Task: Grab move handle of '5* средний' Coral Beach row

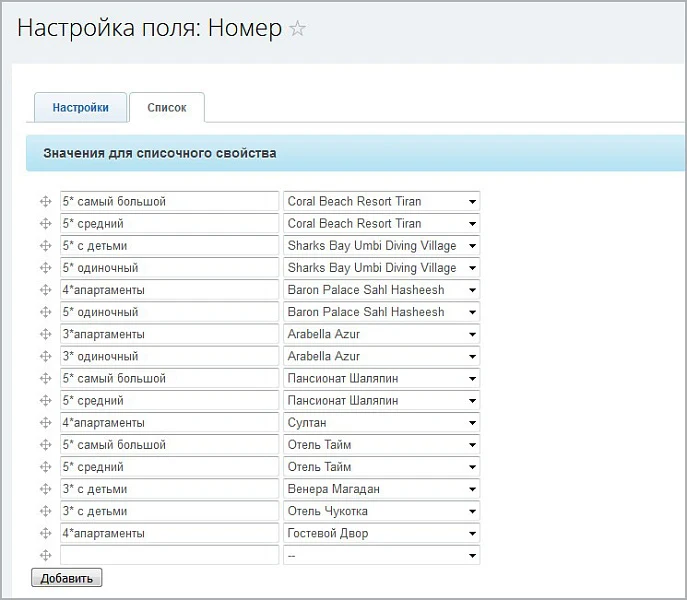Action: [x=46, y=224]
